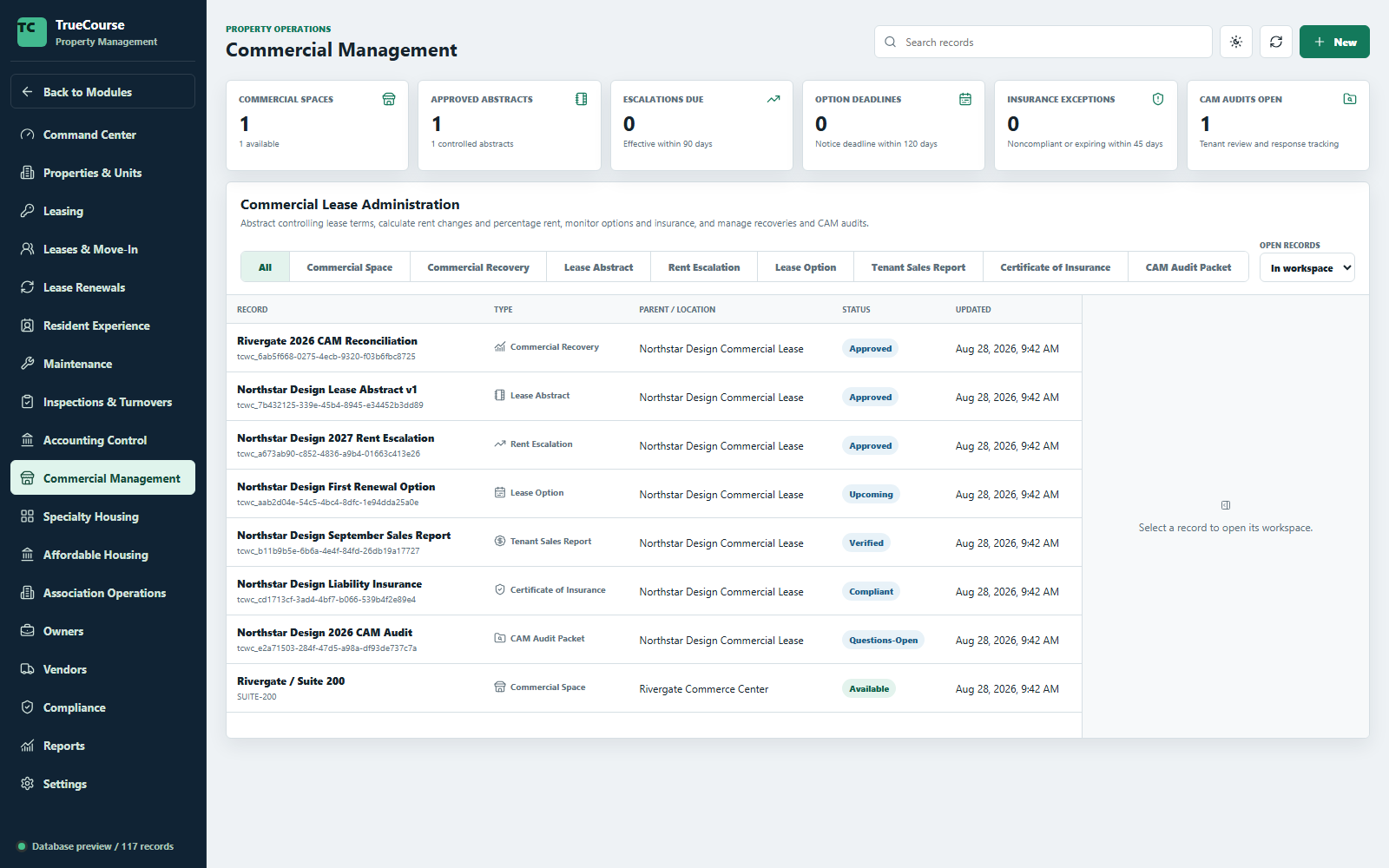The image size is (1389, 868).
Task: Click the Search records input field
Action: click(x=1043, y=42)
